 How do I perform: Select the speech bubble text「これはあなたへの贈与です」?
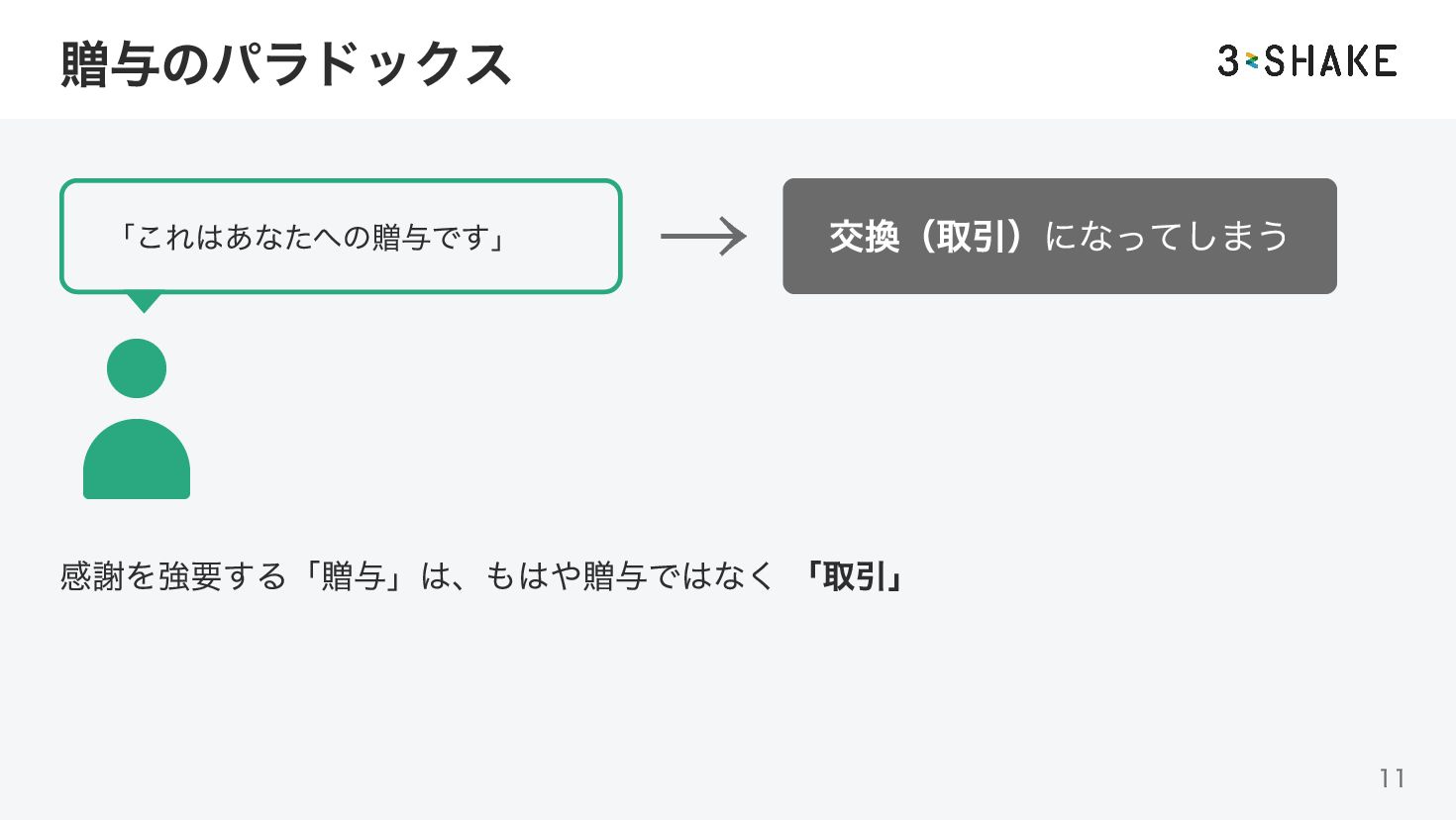click(x=313, y=238)
